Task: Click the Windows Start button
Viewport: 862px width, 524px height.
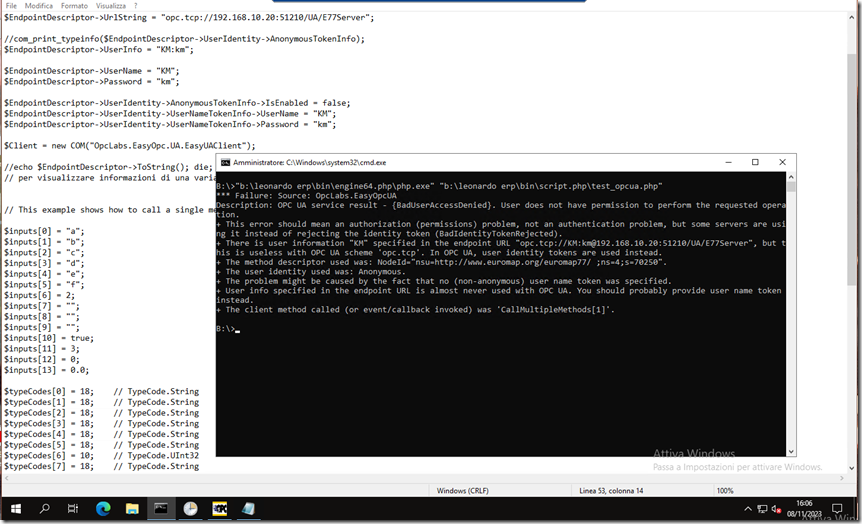Action: pos(16,509)
